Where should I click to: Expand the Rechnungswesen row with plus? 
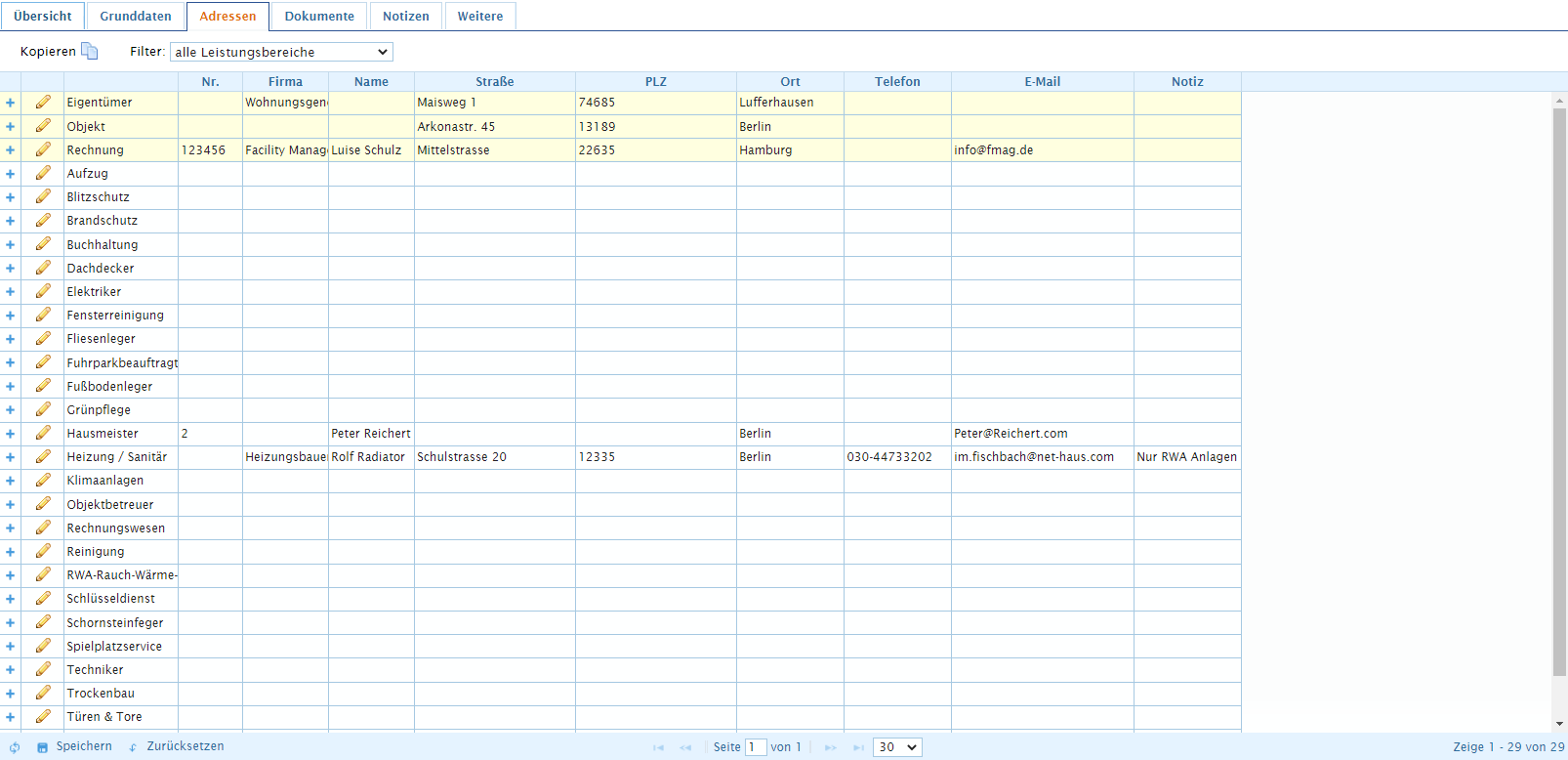(10, 528)
